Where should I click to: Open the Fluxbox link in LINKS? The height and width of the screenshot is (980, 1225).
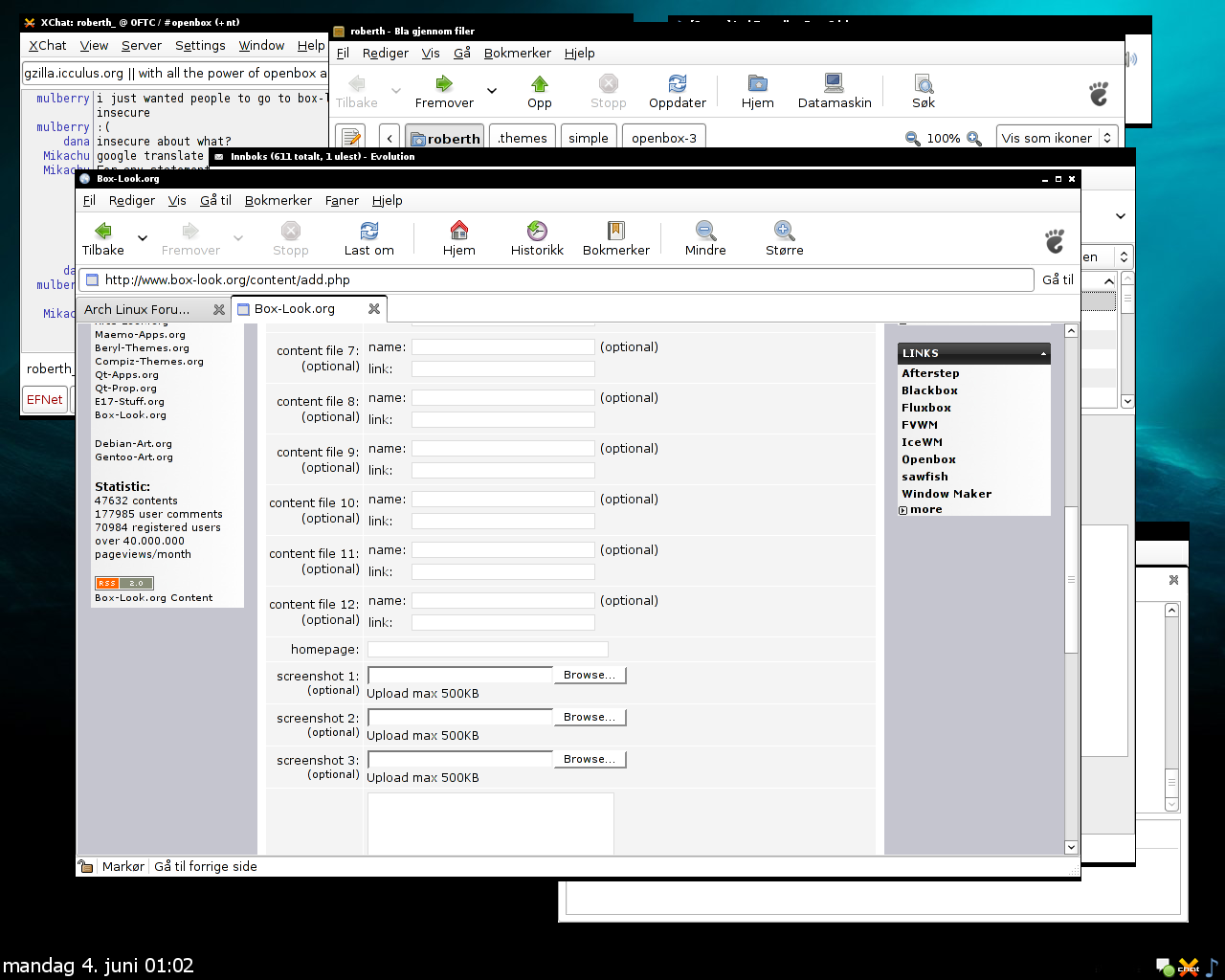click(x=926, y=408)
